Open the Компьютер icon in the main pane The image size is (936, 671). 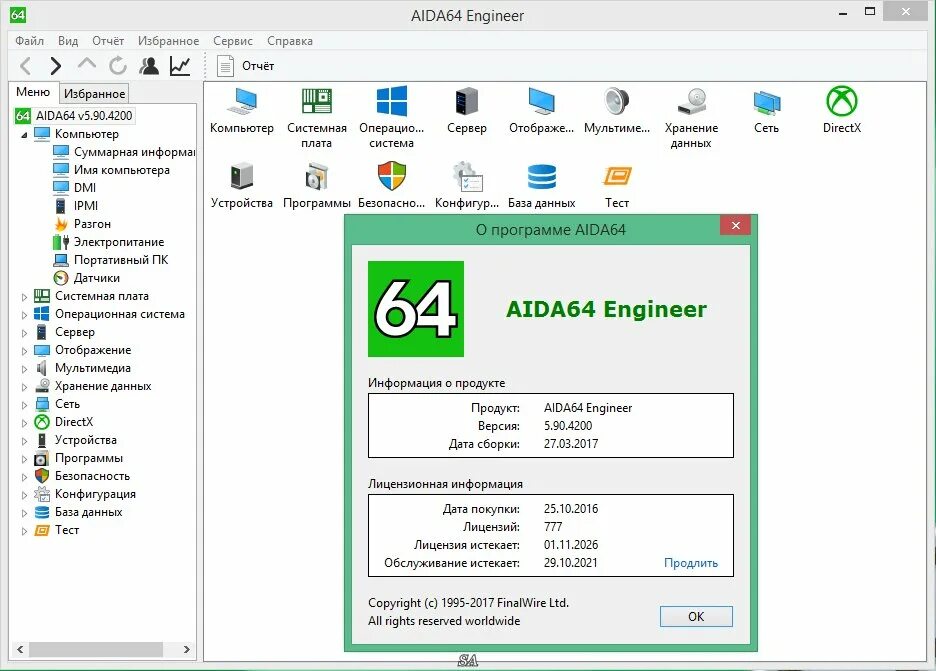[x=242, y=101]
